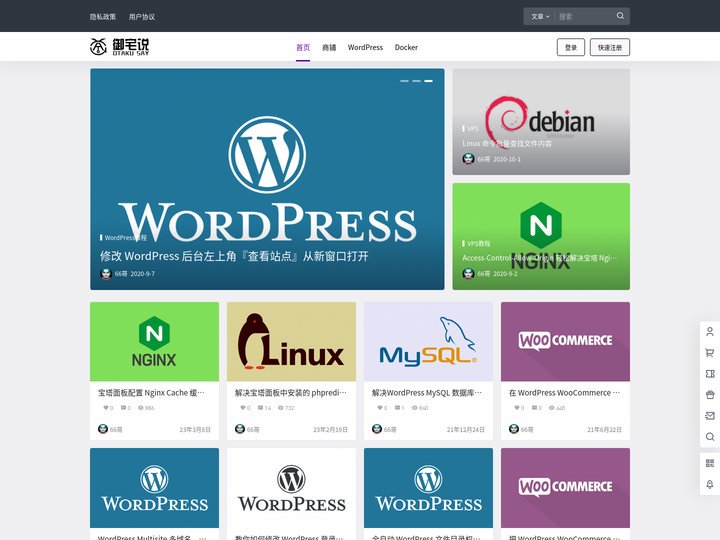The image size is (720, 540).
Task: Open the user profile icon in side toolbar
Action: click(709, 332)
